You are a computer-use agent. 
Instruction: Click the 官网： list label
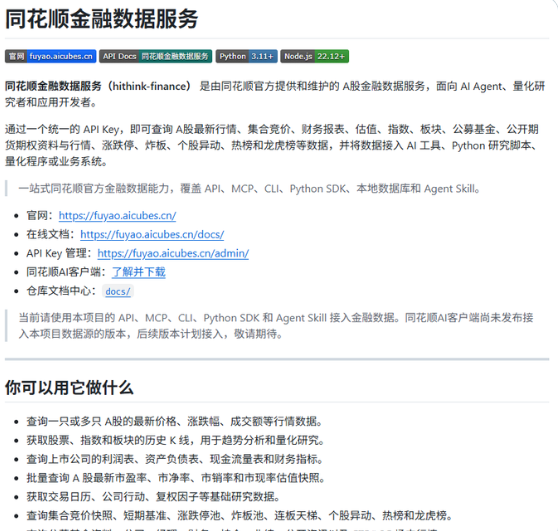click(x=40, y=216)
